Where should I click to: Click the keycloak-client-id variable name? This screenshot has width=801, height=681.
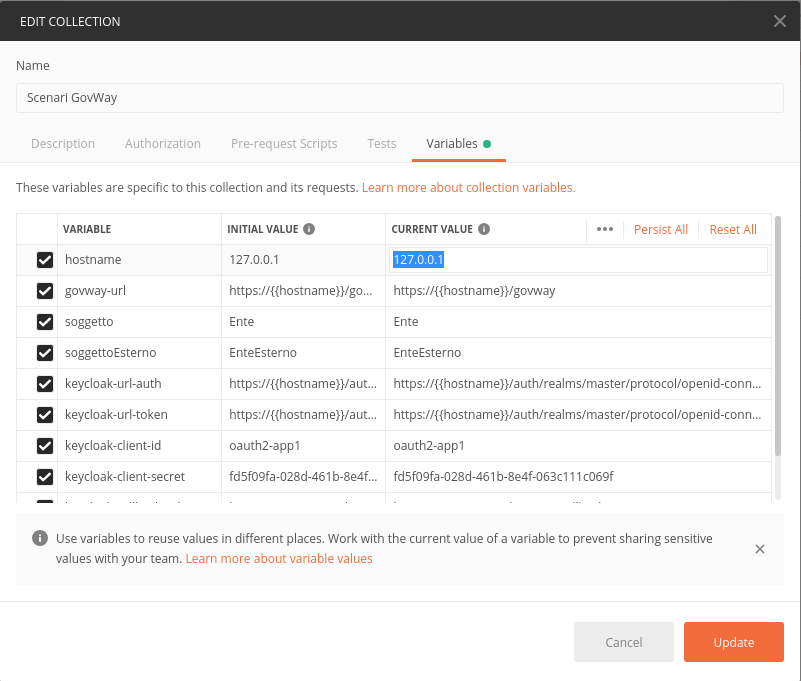[x=113, y=445]
